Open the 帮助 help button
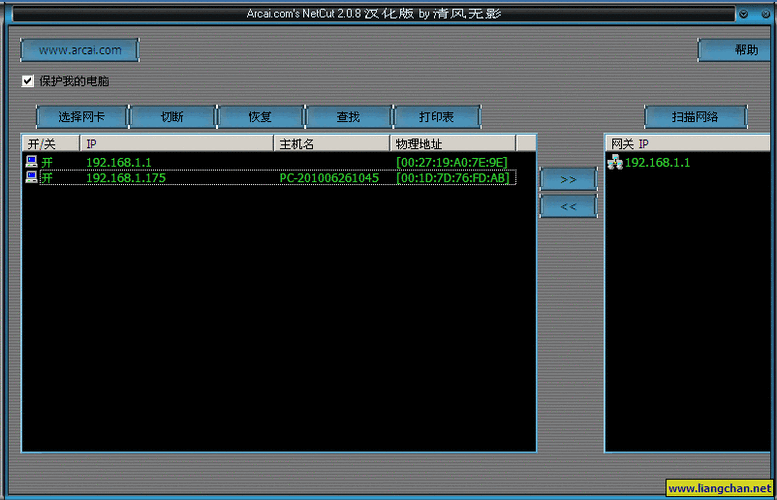The width and height of the screenshot is (777, 500). coord(733,50)
